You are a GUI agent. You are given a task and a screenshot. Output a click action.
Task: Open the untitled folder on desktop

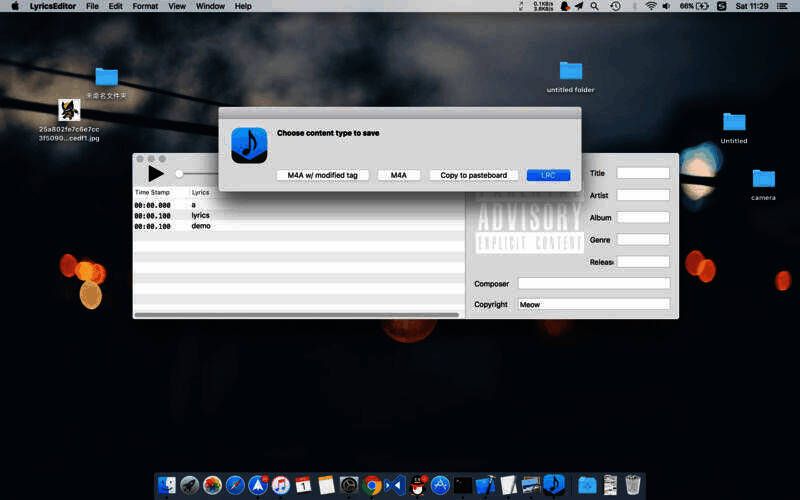tap(570, 71)
